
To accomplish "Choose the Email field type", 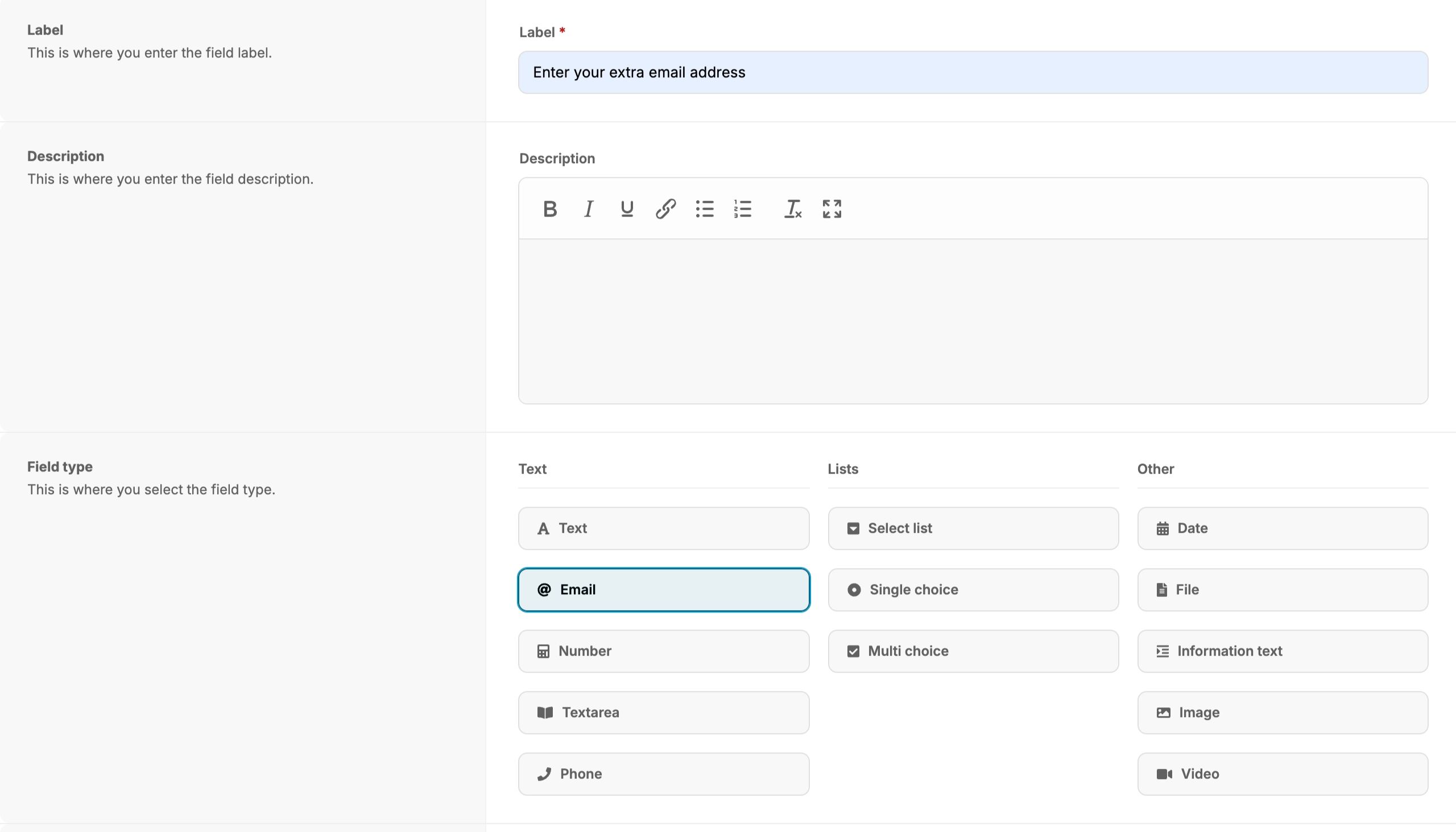I will point(663,590).
